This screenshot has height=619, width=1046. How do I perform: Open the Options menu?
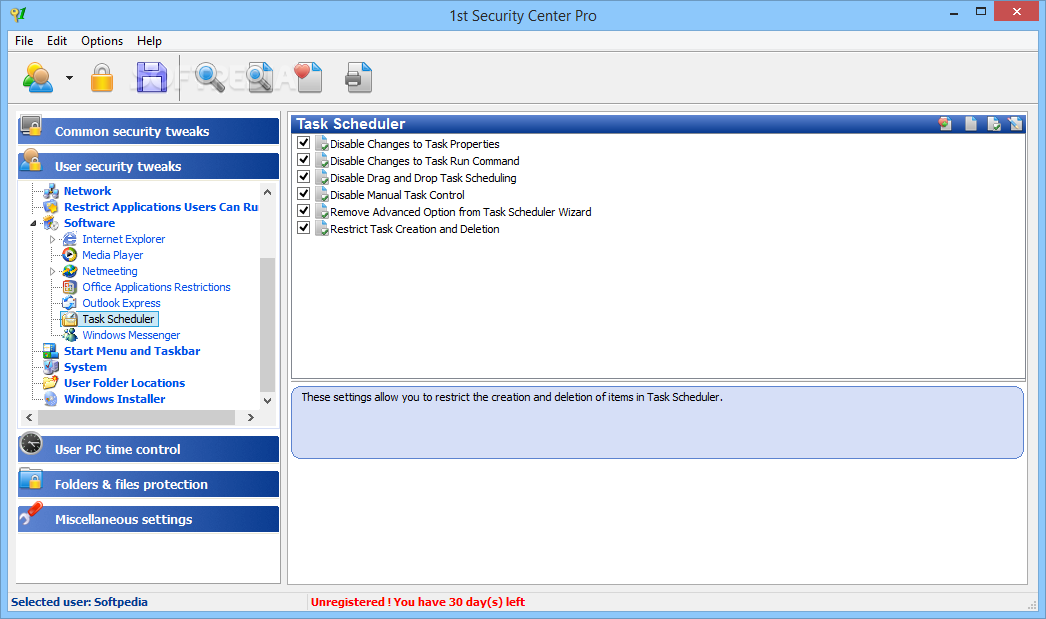(x=102, y=41)
